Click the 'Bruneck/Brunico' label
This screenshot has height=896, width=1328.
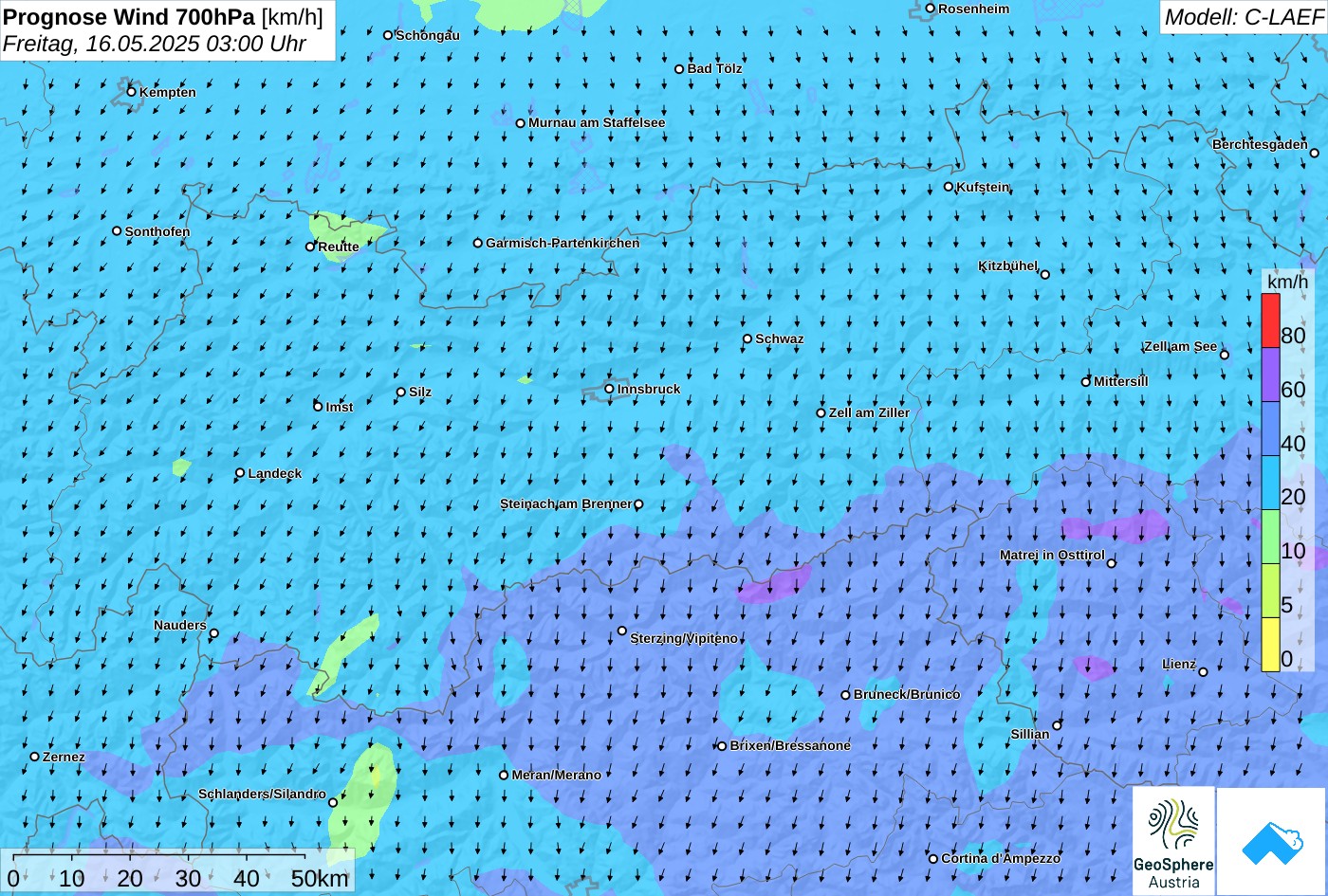907,694
